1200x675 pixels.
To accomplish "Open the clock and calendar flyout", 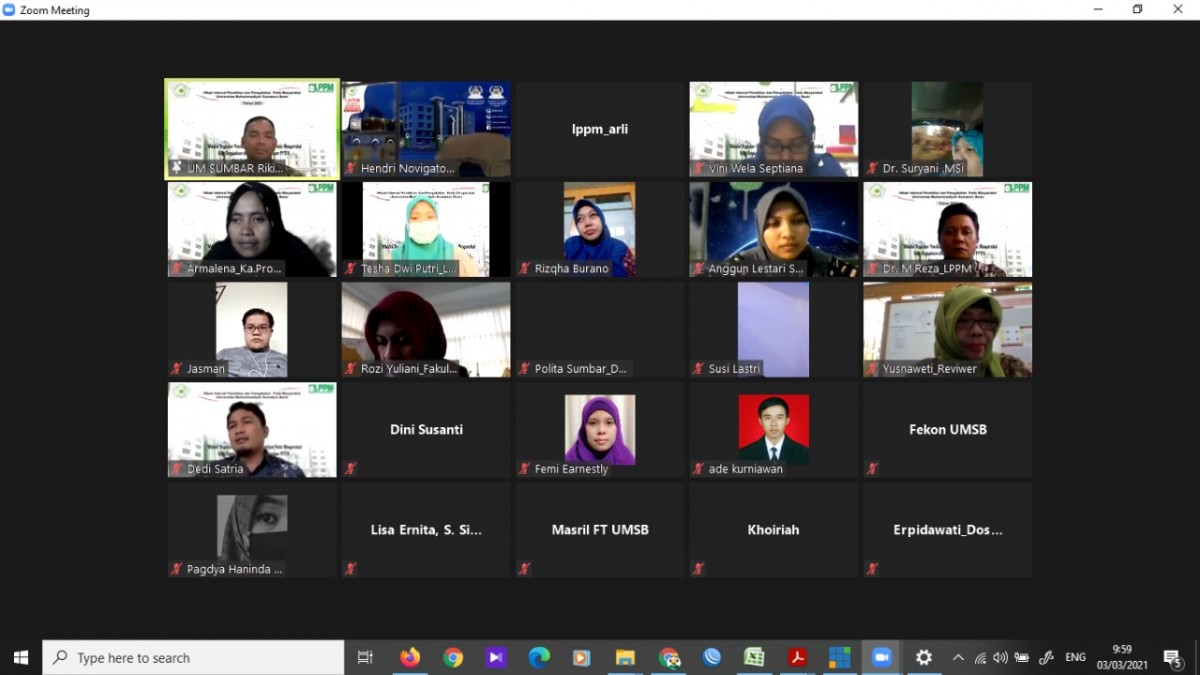I will 1121,657.
